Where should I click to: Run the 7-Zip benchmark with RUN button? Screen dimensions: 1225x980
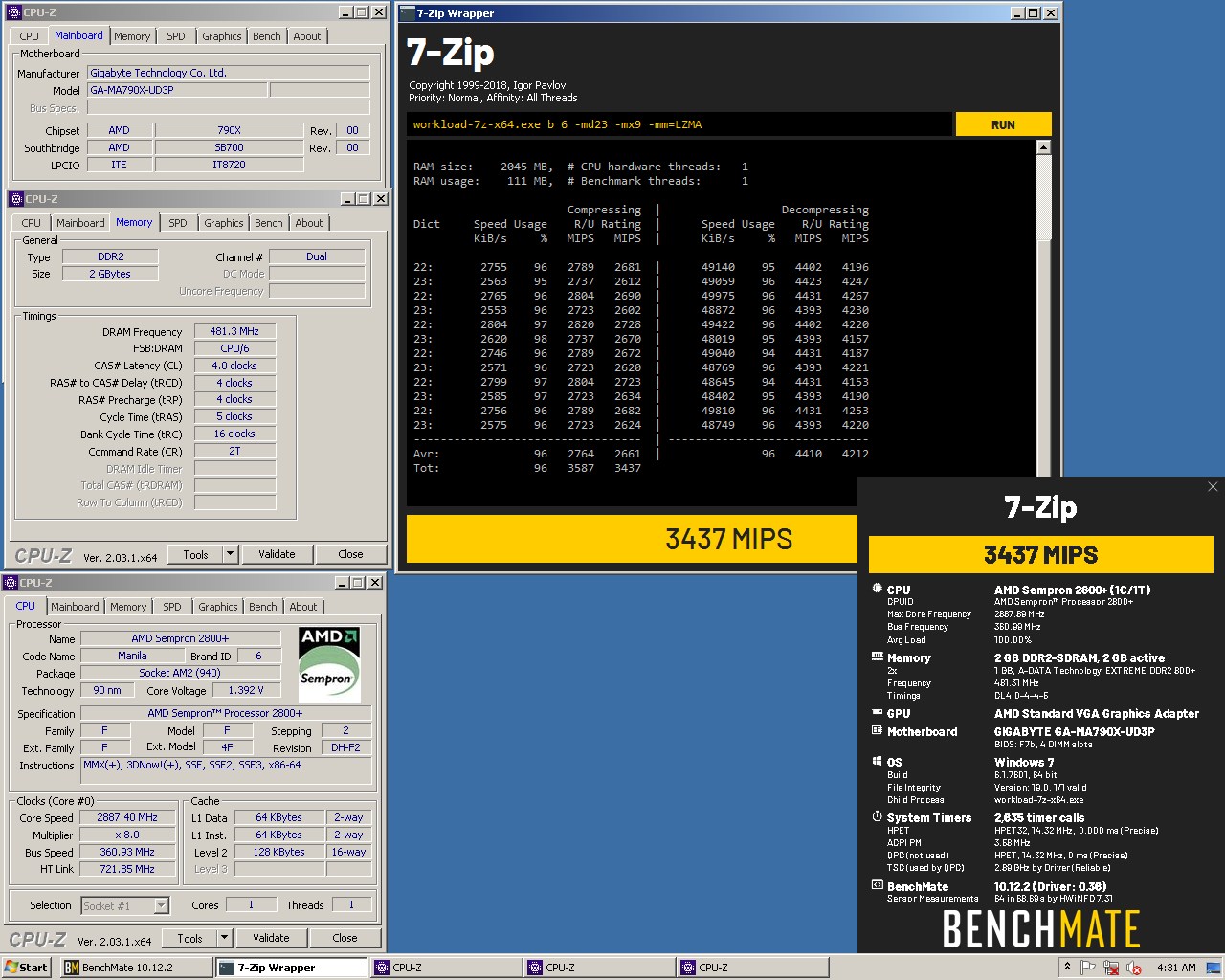1003,124
